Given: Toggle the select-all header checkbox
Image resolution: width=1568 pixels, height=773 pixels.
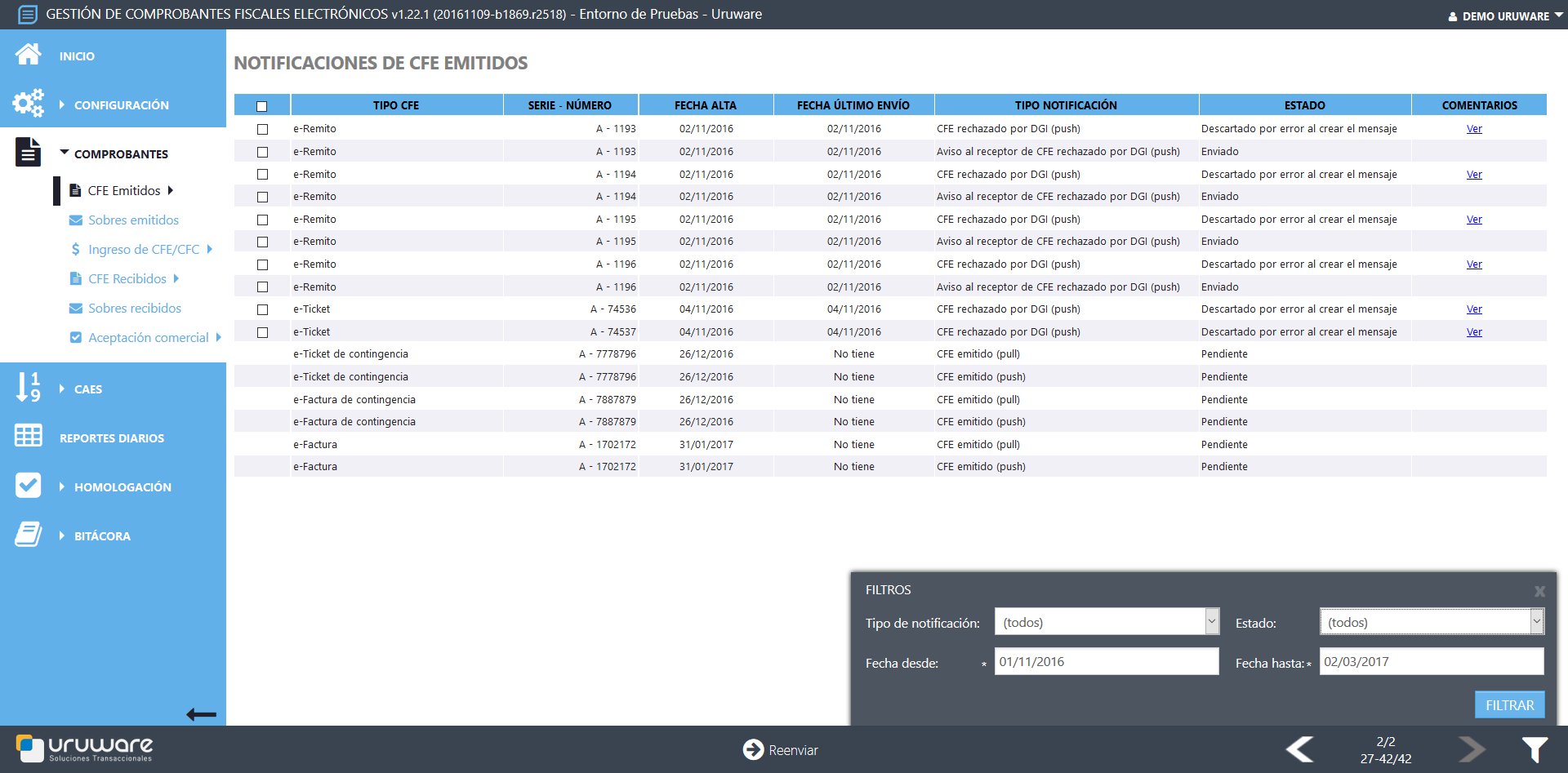Looking at the screenshot, I should coord(262,106).
